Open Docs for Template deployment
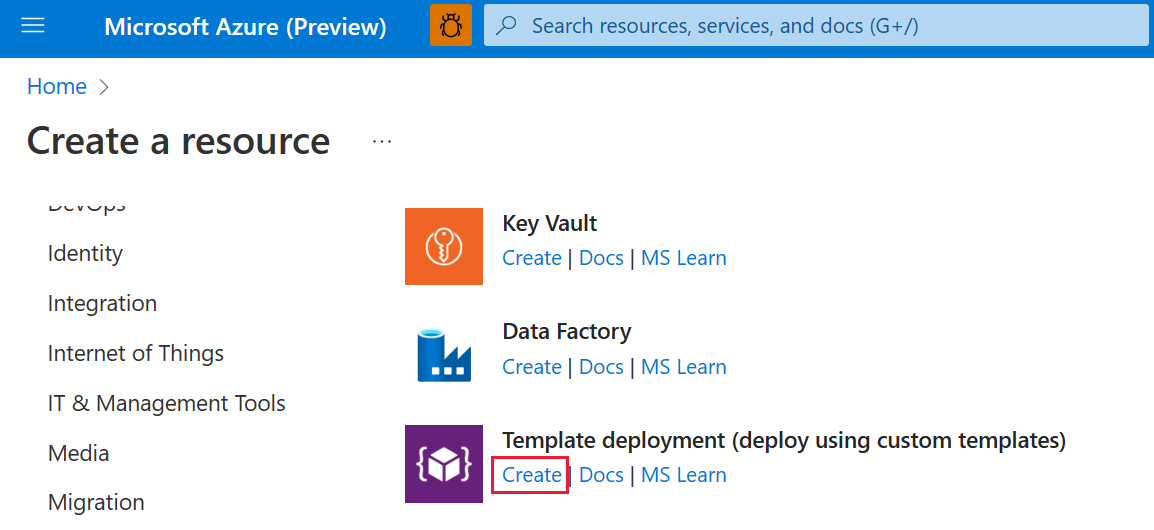 tap(601, 476)
